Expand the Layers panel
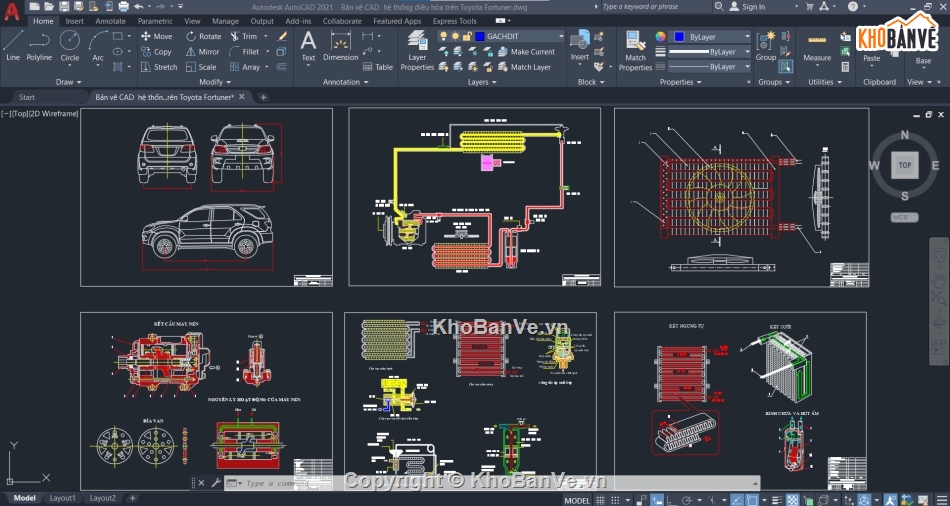This screenshot has width=950, height=506. pyautogui.click(x=482, y=82)
